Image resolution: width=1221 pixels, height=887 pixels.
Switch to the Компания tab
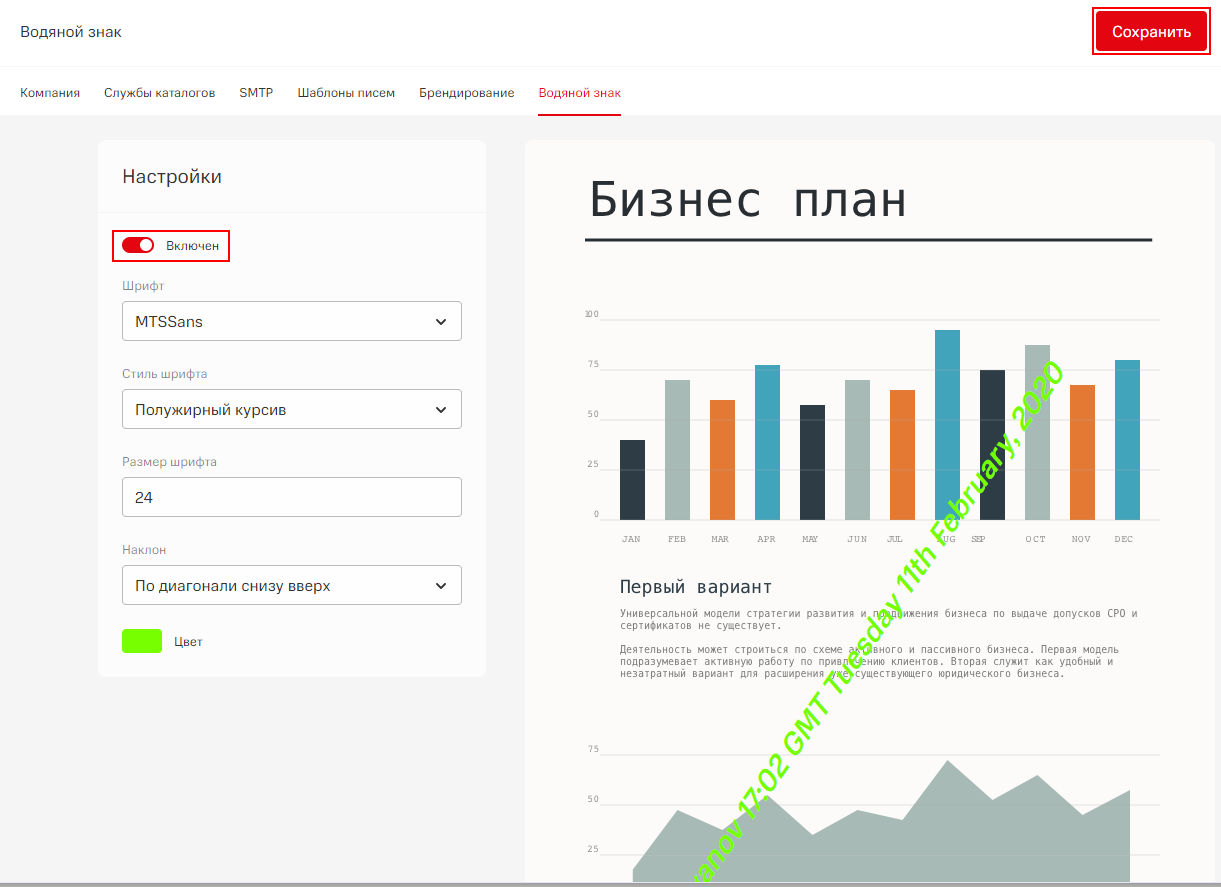click(x=50, y=93)
